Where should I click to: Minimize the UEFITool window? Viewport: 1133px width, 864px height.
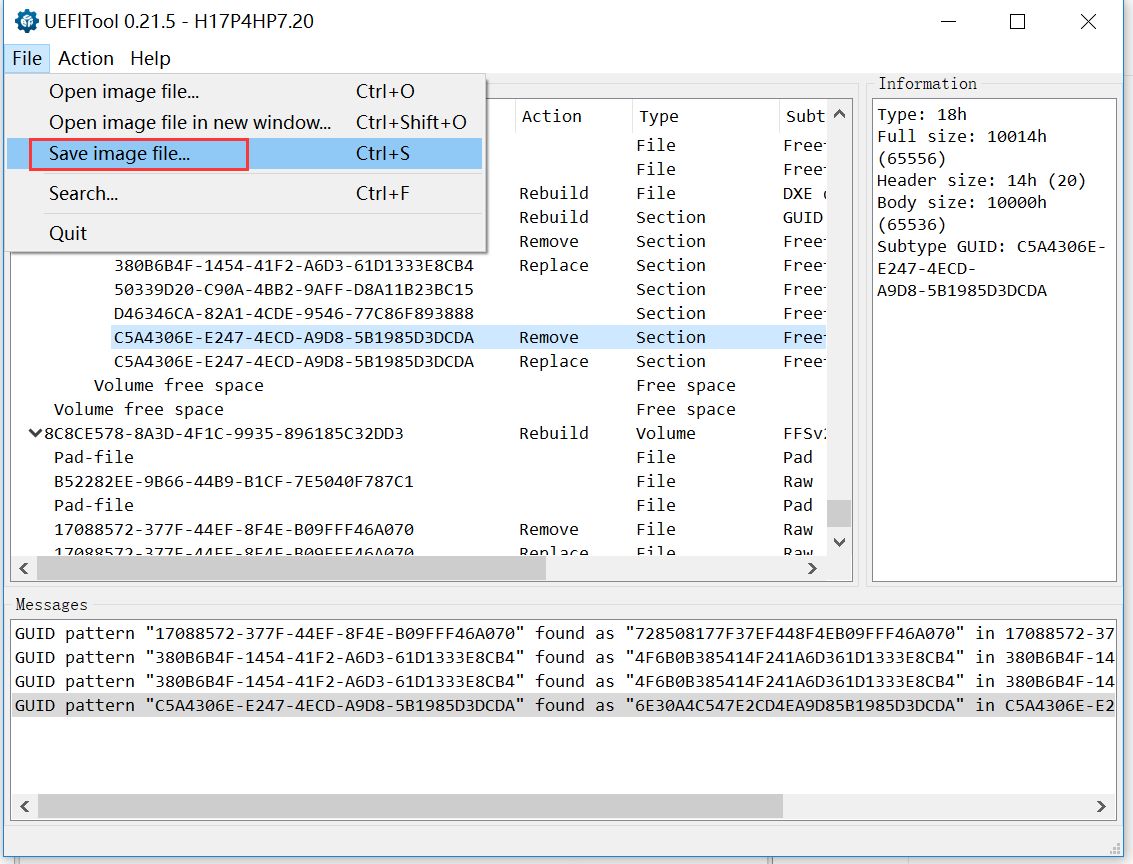click(x=949, y=22)
